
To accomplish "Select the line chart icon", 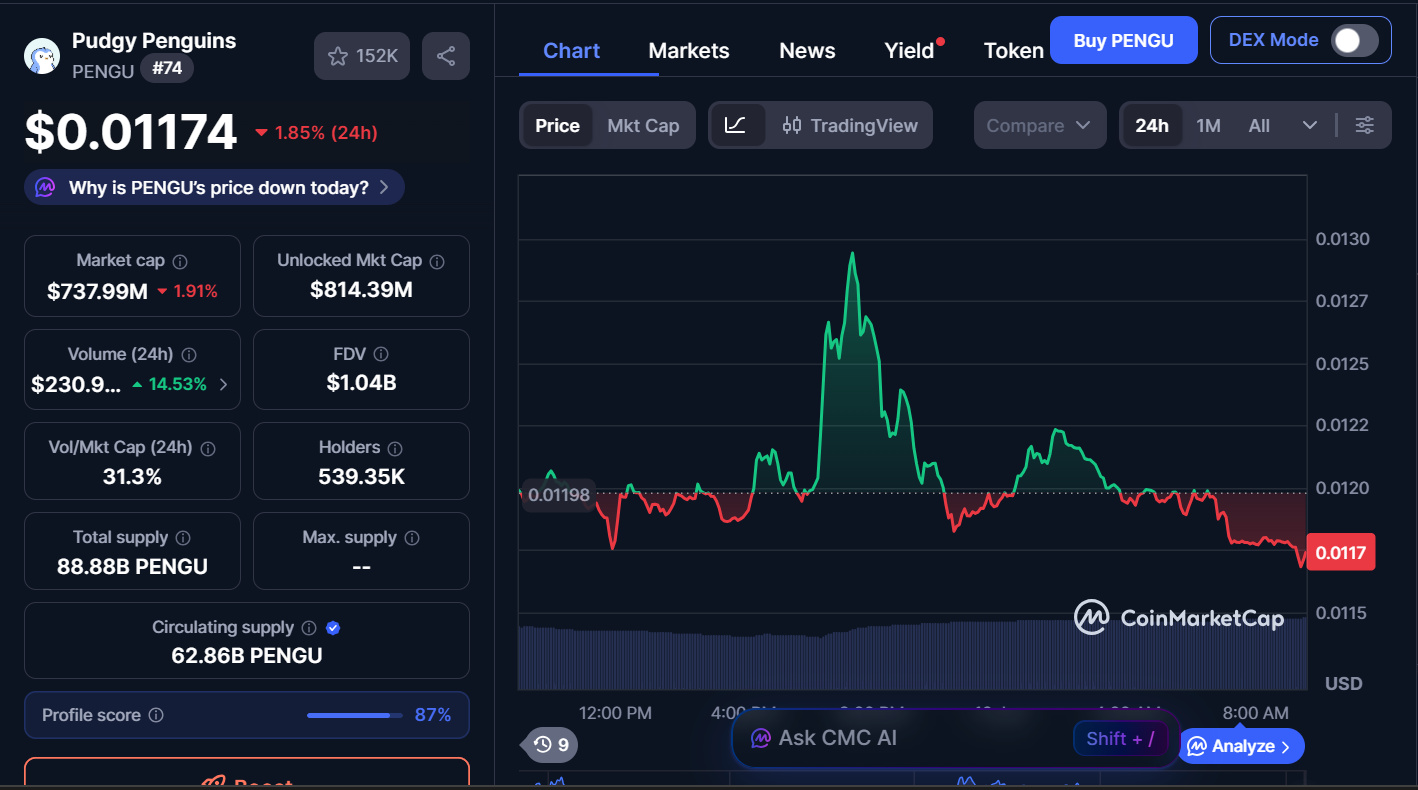I will [x=737, y=125].
